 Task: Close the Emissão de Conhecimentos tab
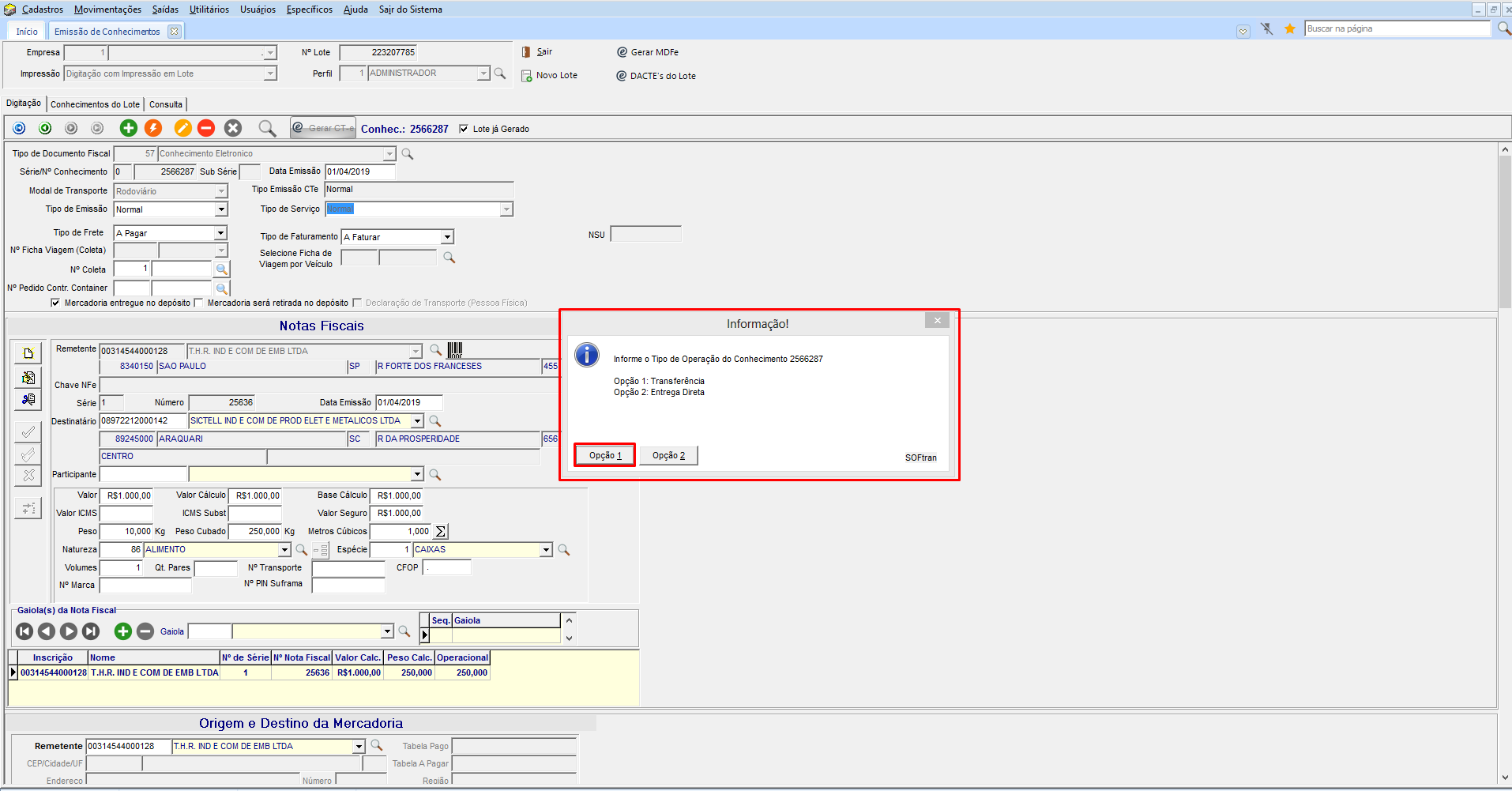(x=175, y=32)
